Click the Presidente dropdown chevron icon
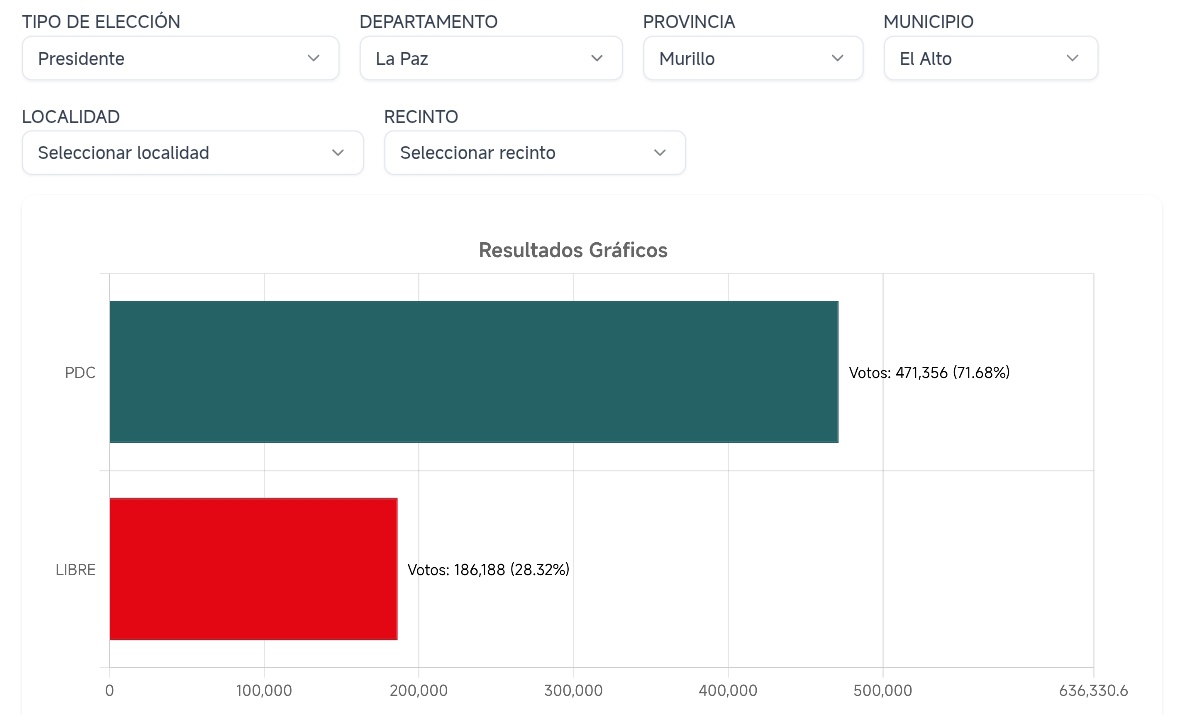 tap(314, 58)
